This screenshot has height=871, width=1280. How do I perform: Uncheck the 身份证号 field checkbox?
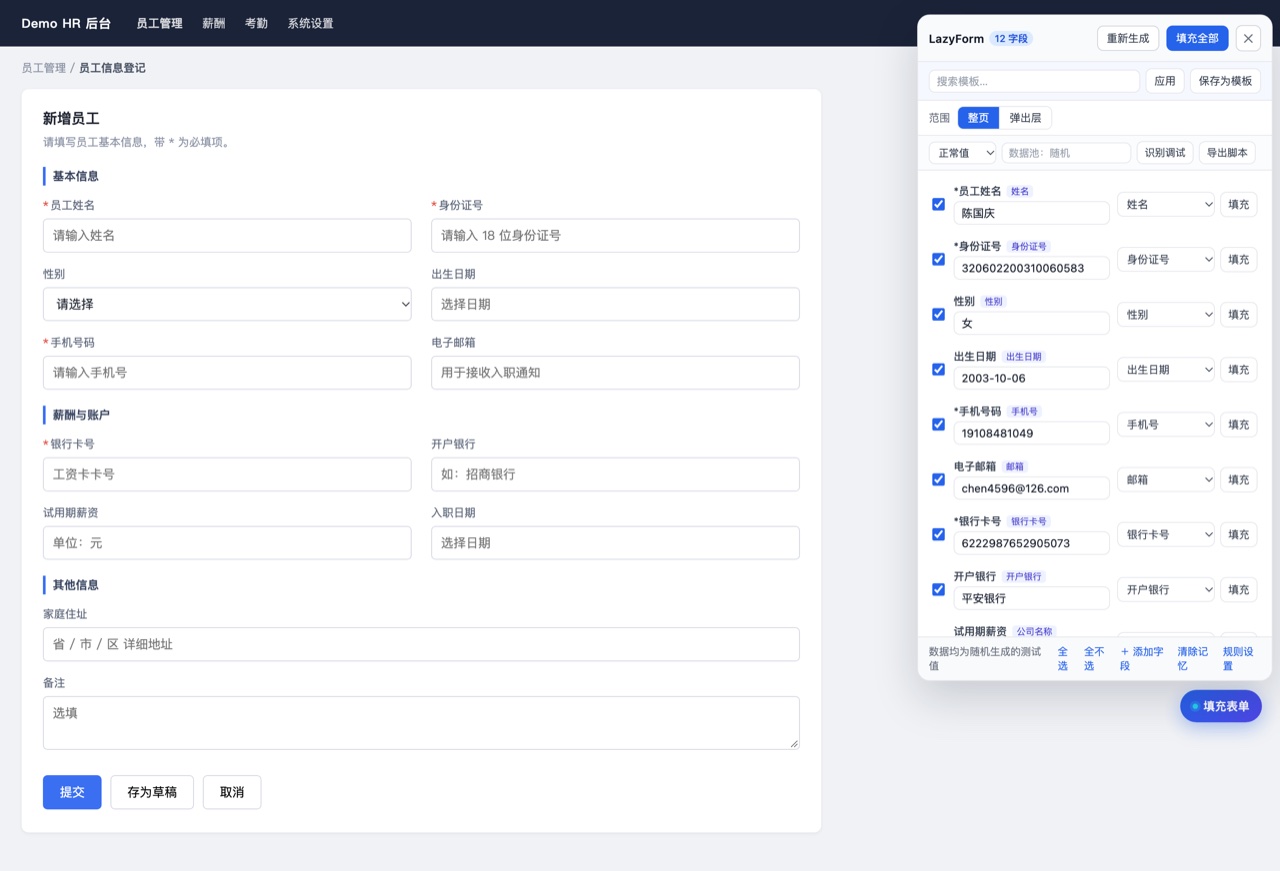point(938,259)
